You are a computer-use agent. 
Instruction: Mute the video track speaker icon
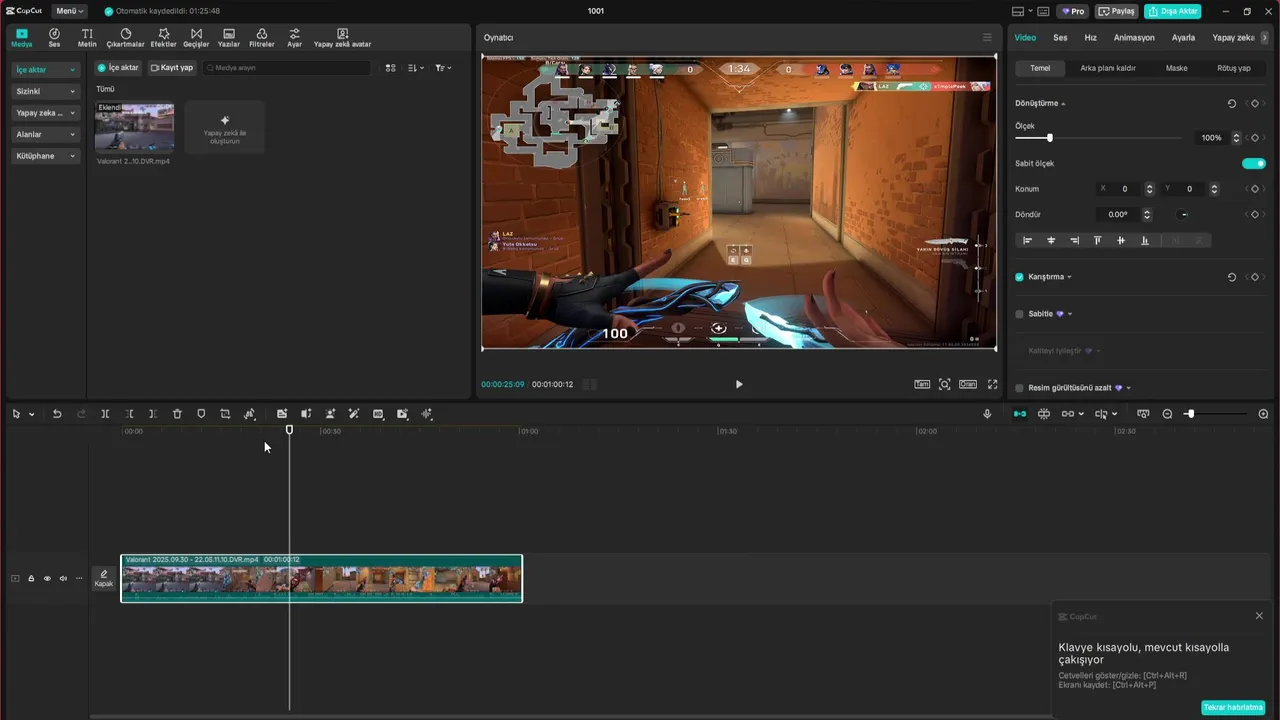[x=63, y=578]
